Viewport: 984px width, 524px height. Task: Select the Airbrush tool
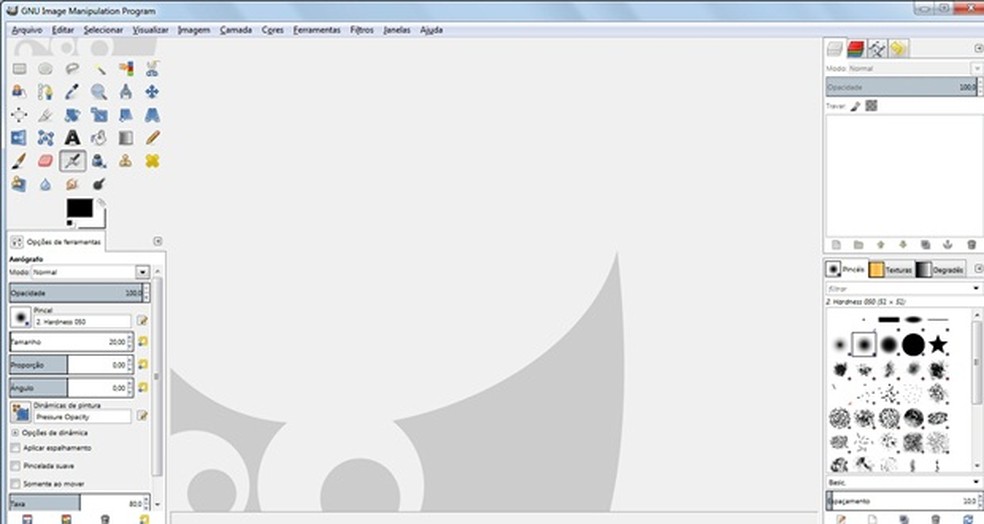72,161
